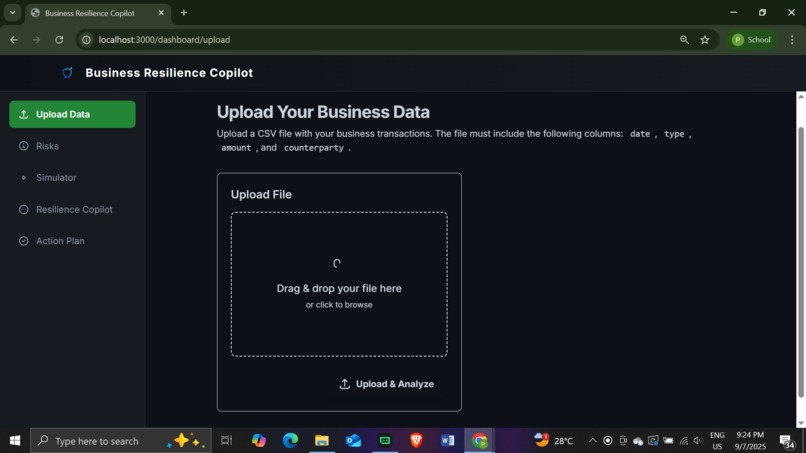Screen dimensions: 806x453
Task: Open Copilot app from the taskbar
Action: 259,441
